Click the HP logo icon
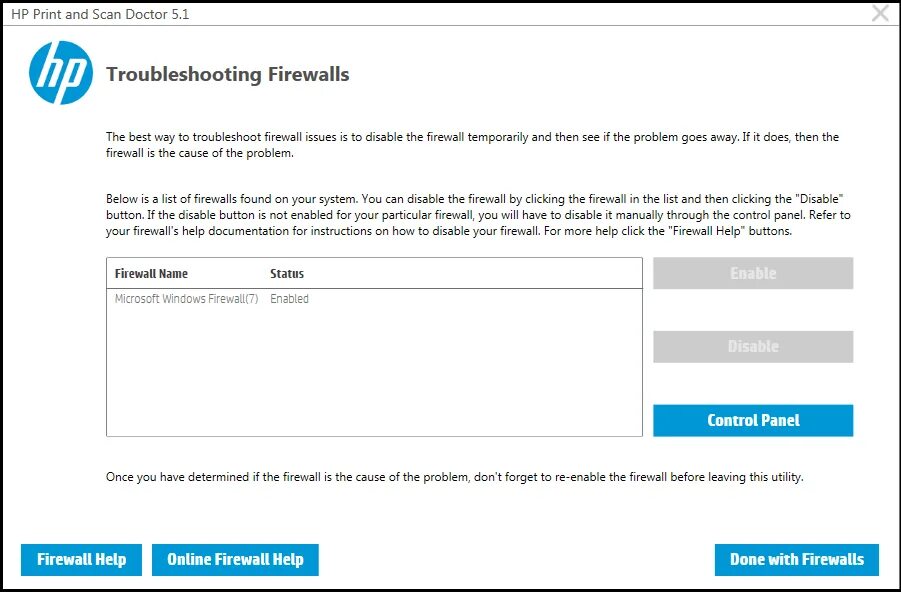Viewport: 901px width, 592px height. 61,73
